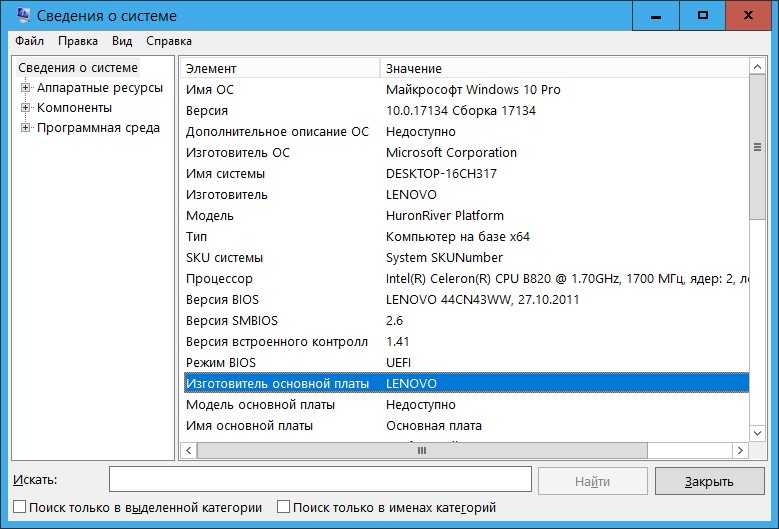Image resolution: width=779 pixels, height=529 pixels.
Task: Click the UEFI value
Action: coord(398,363)
